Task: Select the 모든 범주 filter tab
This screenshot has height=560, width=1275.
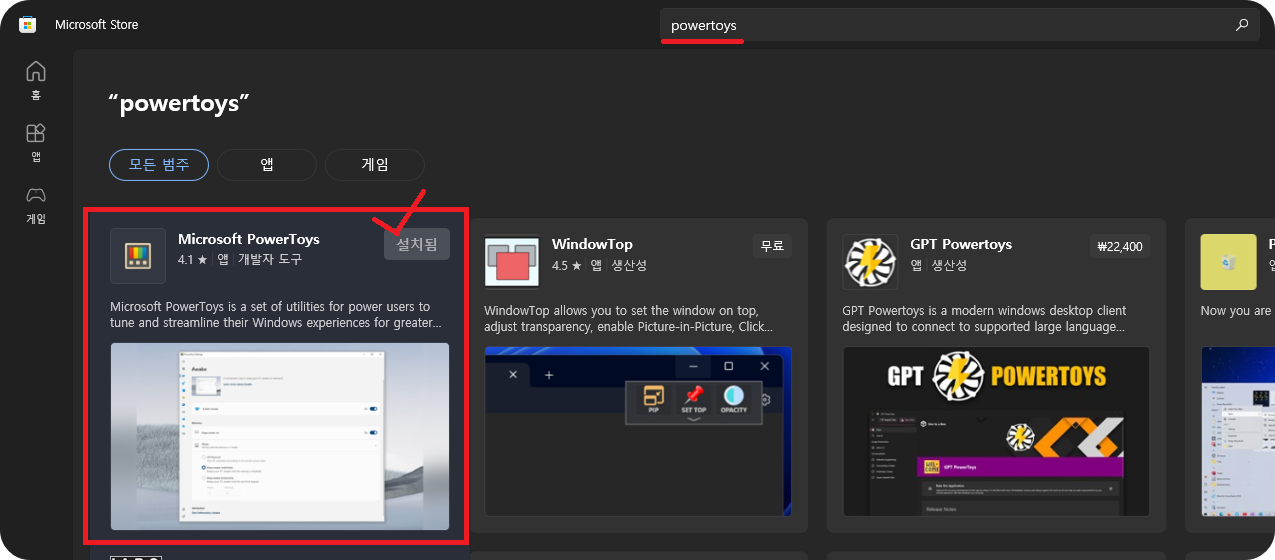Action: tap(159, 164)
